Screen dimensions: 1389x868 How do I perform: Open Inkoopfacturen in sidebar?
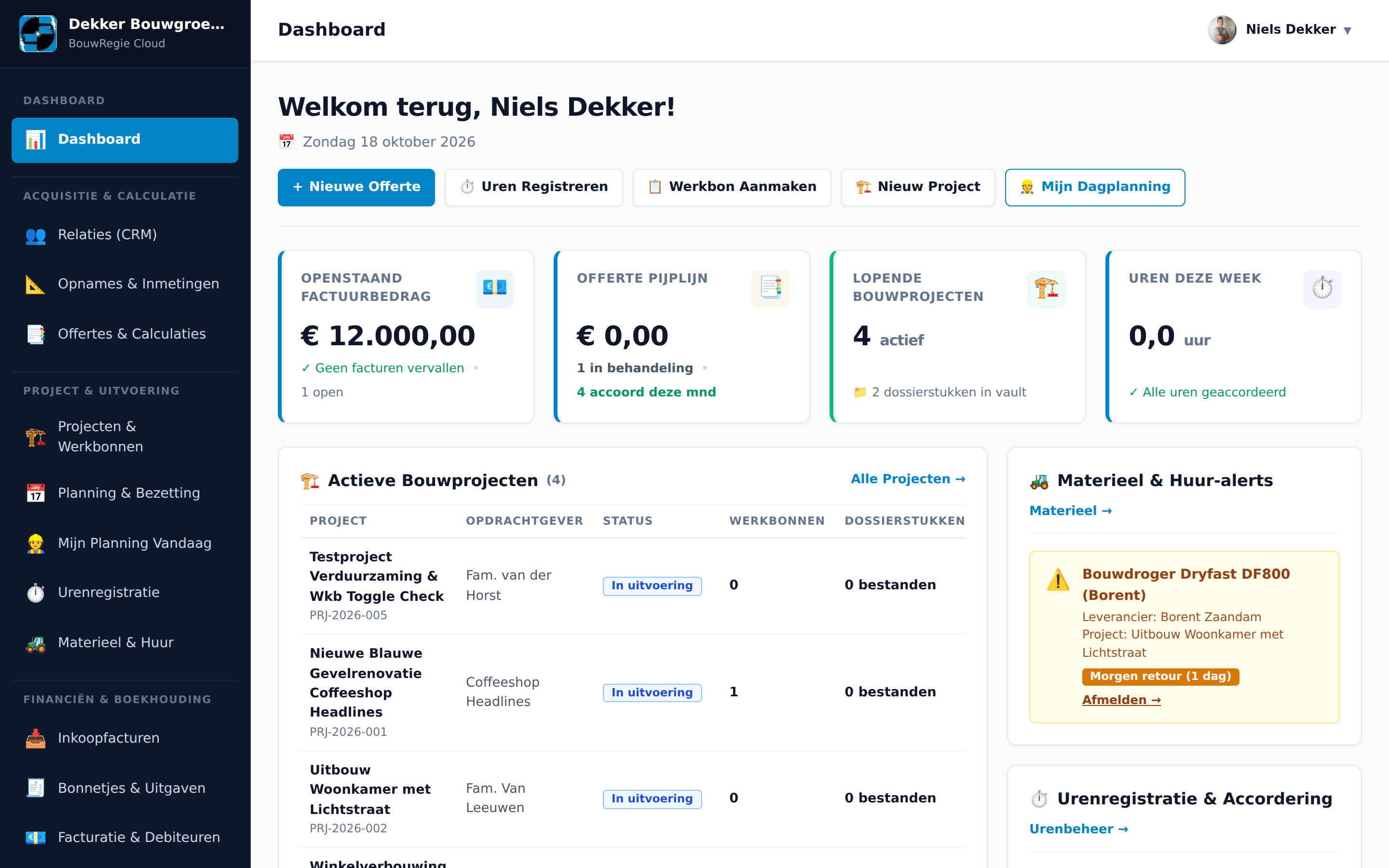124,738
